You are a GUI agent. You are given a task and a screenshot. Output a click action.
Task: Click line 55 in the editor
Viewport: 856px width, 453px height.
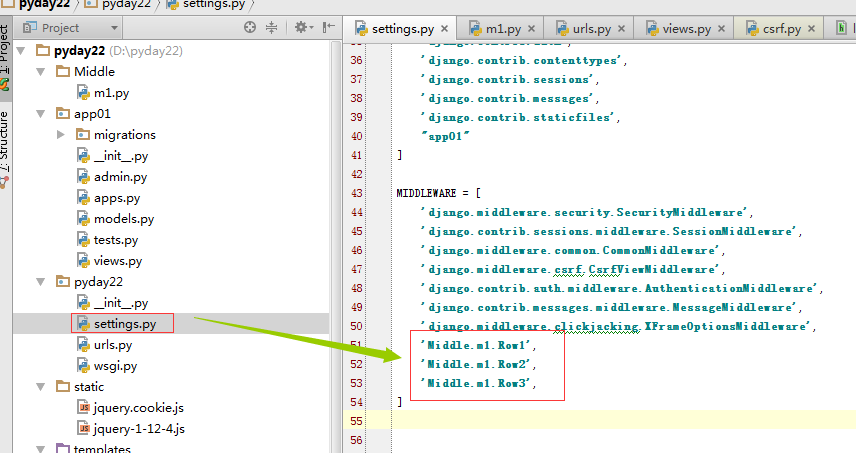coord(600,422)
